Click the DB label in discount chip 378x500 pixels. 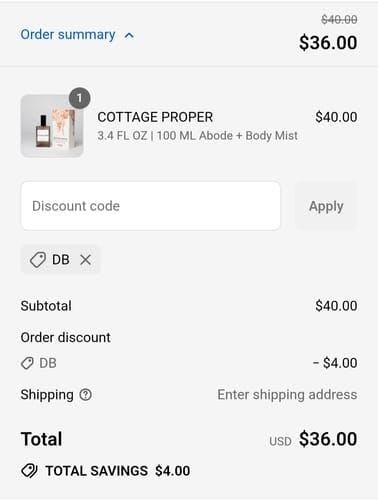pyautogui.click(x=61, y=259)
